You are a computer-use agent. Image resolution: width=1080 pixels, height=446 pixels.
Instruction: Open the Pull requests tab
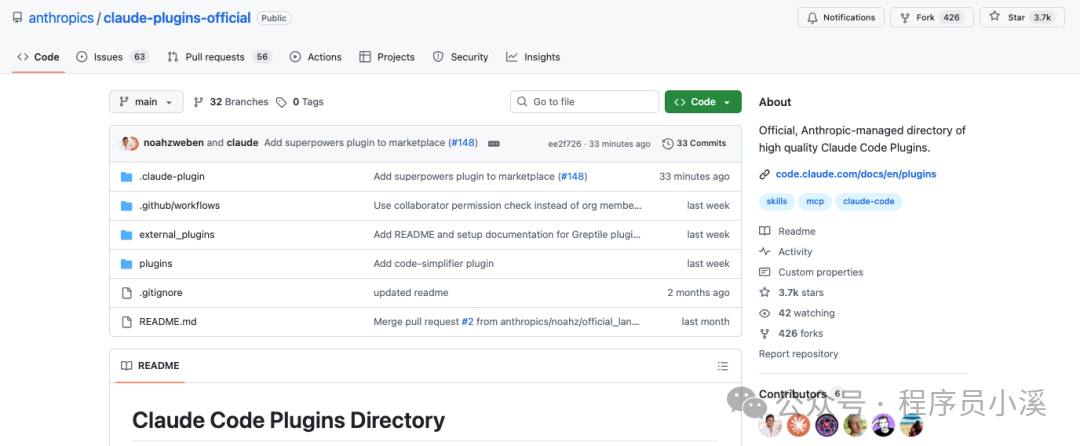pyautogui.click(x=220, y=57)
